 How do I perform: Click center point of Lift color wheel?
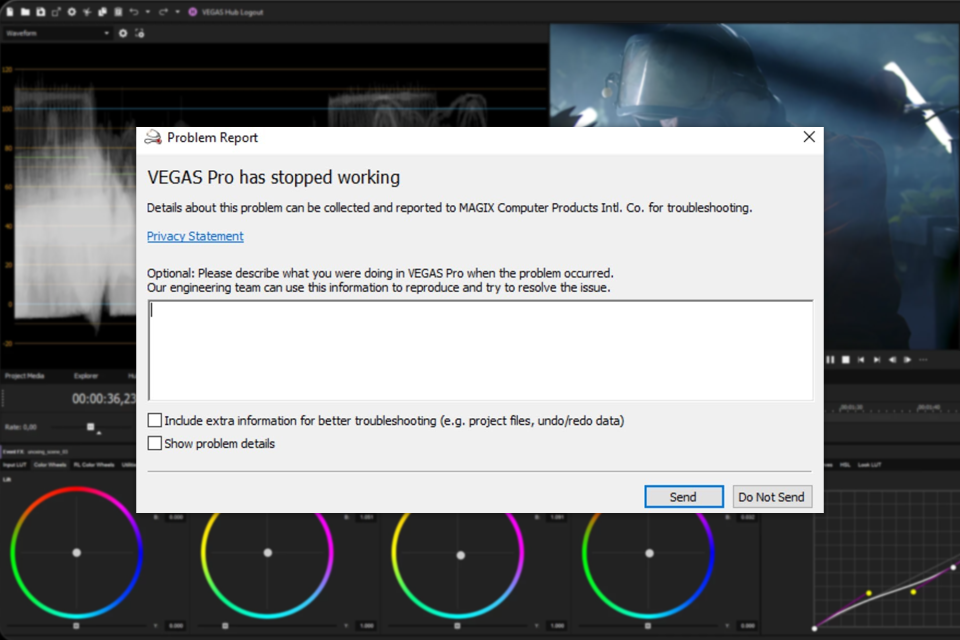pyautogui.click(x=77, y=552)
